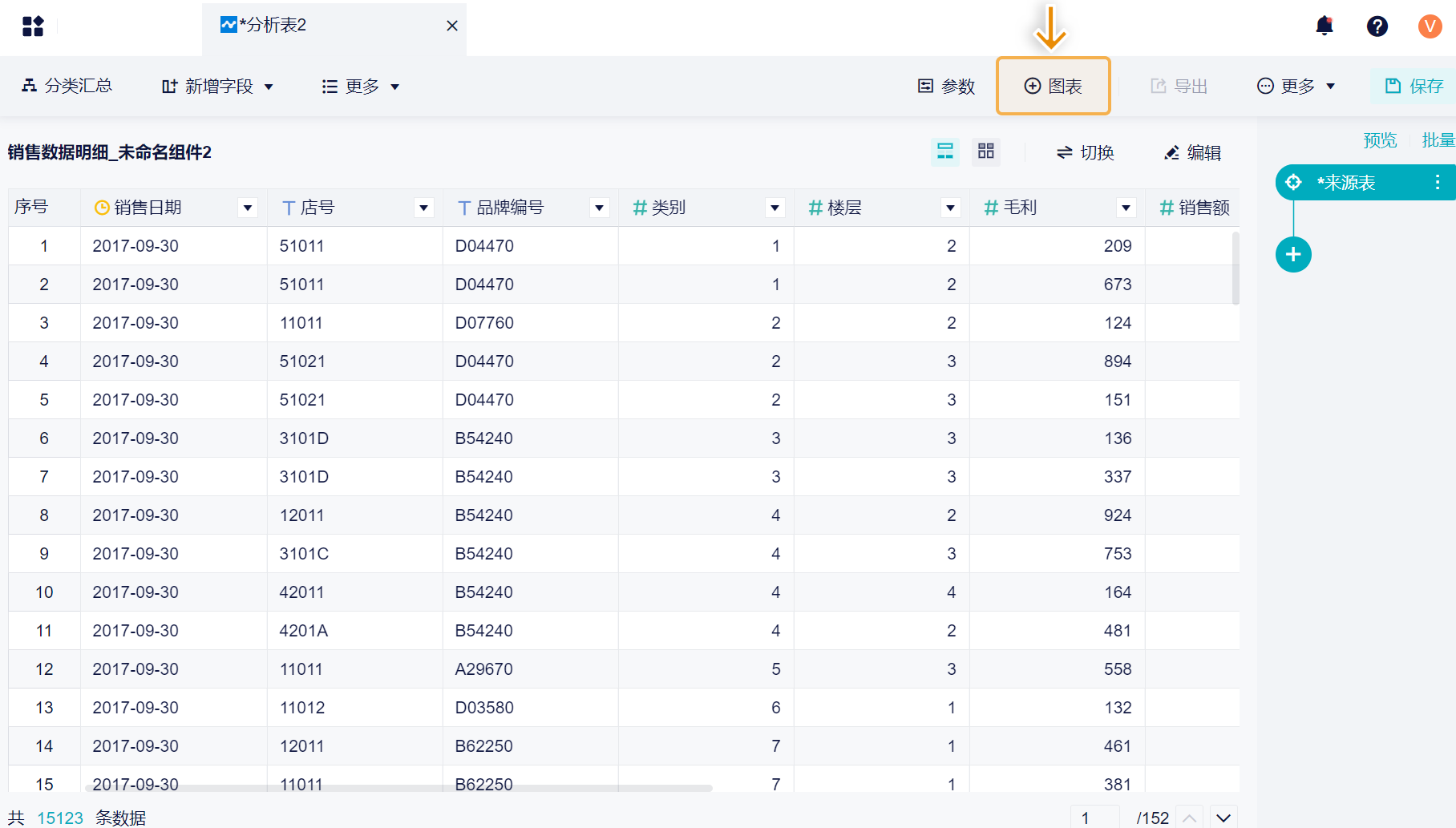Open the user avatar menu

(1430, 26)
